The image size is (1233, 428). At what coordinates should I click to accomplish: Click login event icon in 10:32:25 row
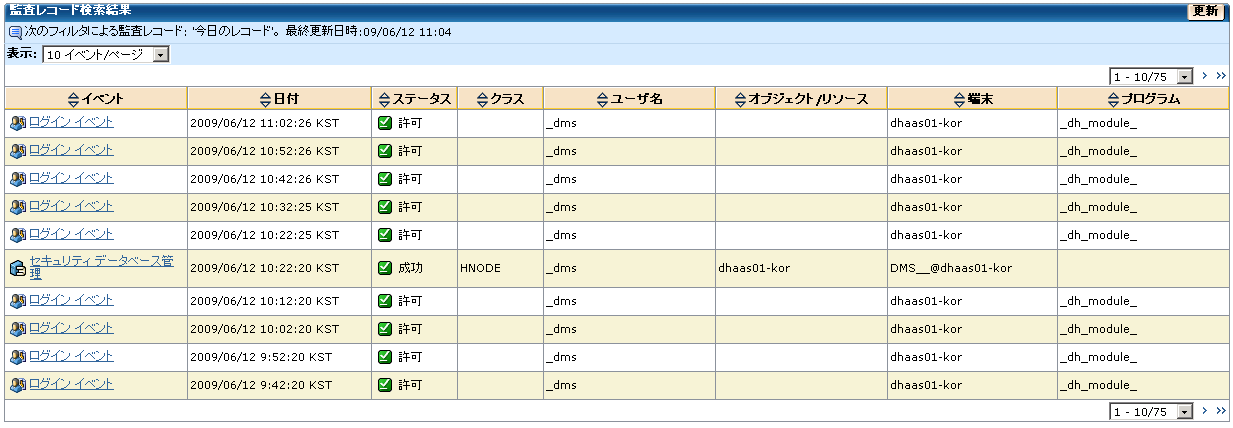pyautogui.click(x=18, y=207)
